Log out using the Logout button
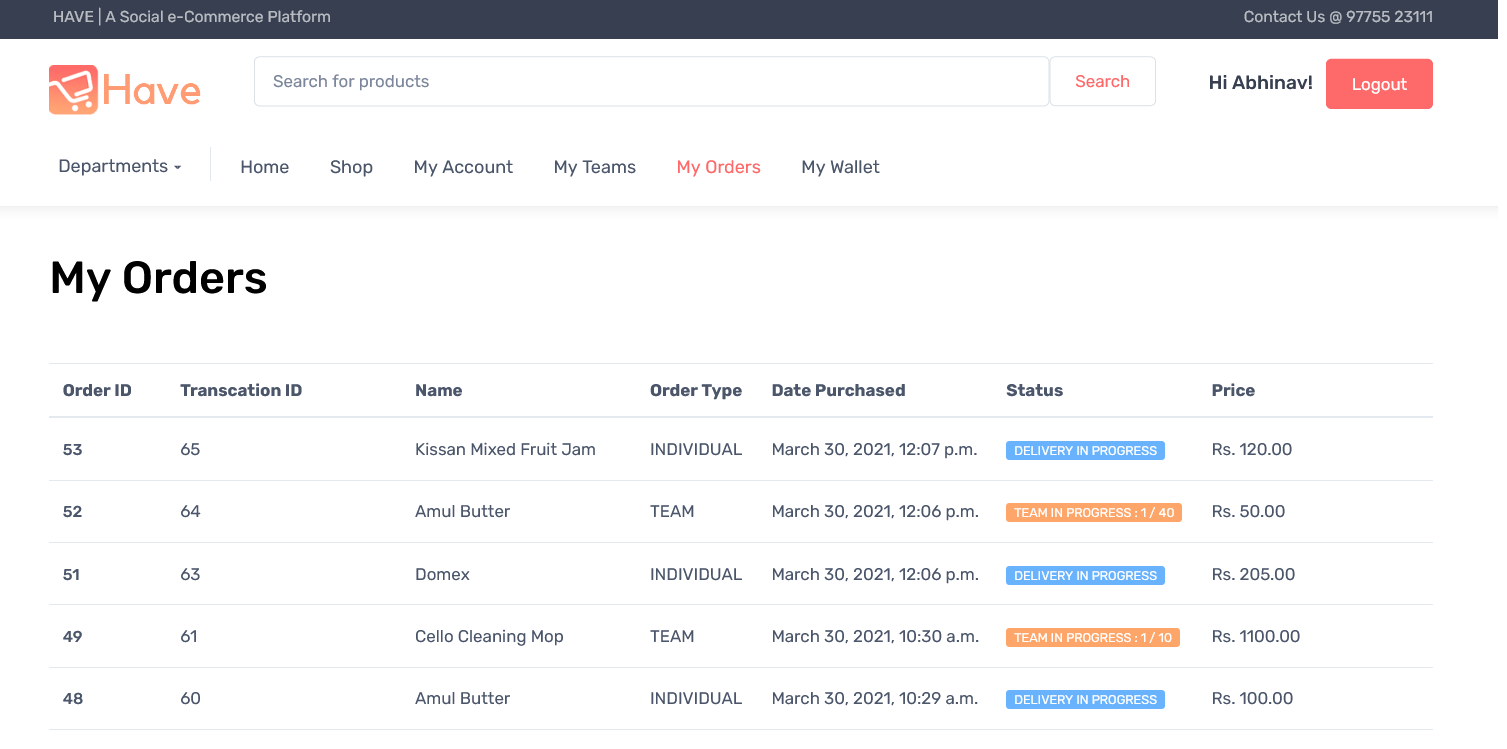The height and width of the screenshot is (749, 1507). pos(1378,84)
